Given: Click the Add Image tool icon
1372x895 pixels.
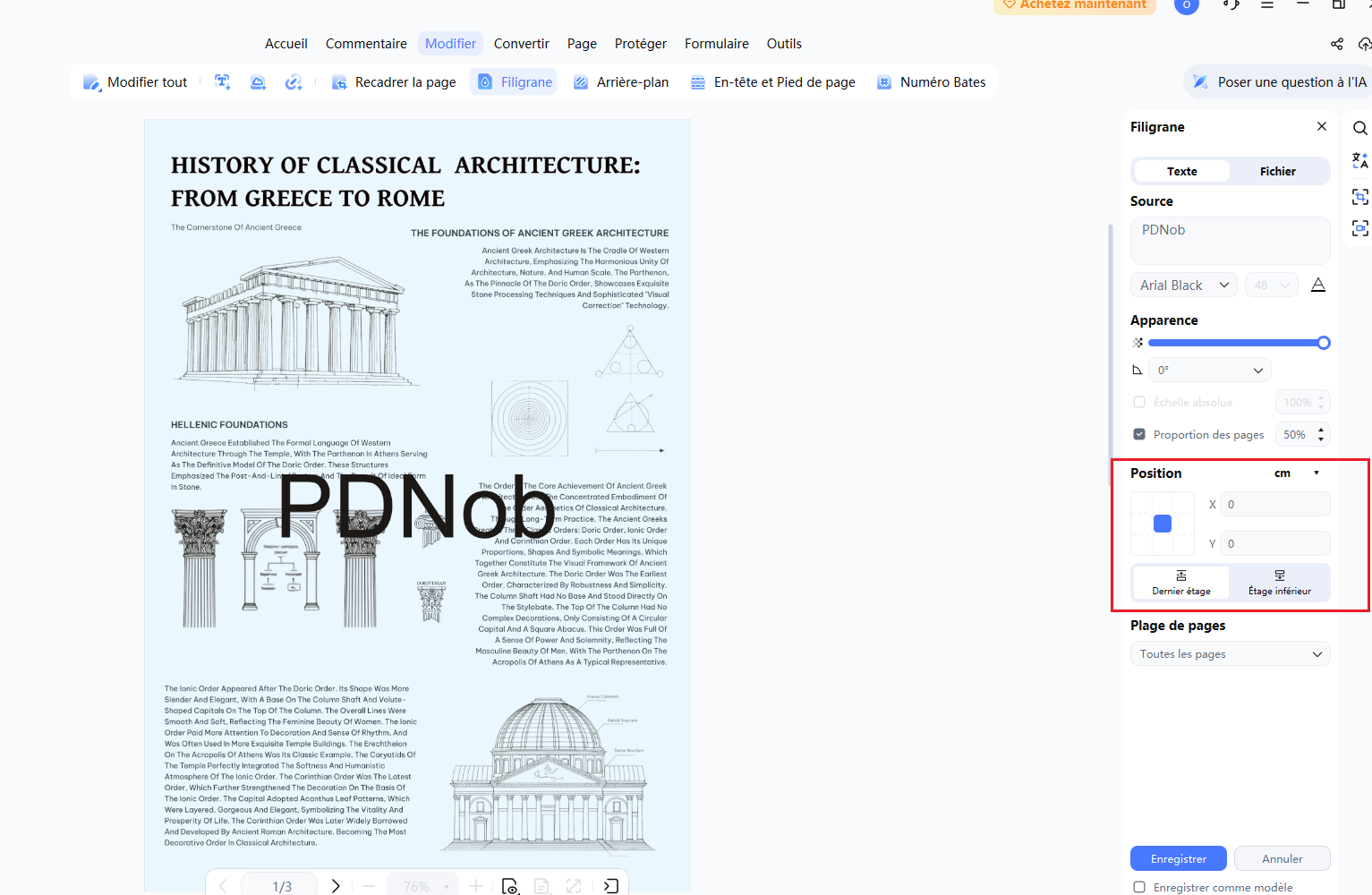Looking at the screenshot, I should click(258, 82).
